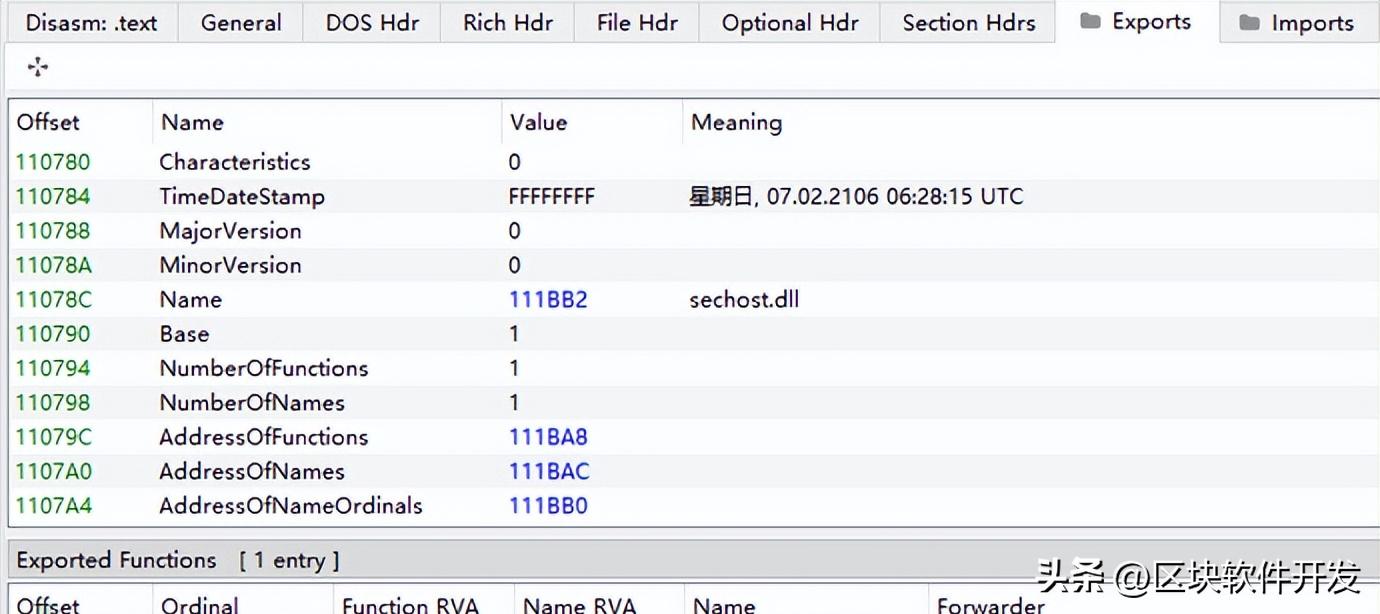The width and height of the screenshot is (1380, 614).
Task: Open the AddressOfNameOrdinals link 111BB0
Action: pyautogui.click(x=548, y=505)
